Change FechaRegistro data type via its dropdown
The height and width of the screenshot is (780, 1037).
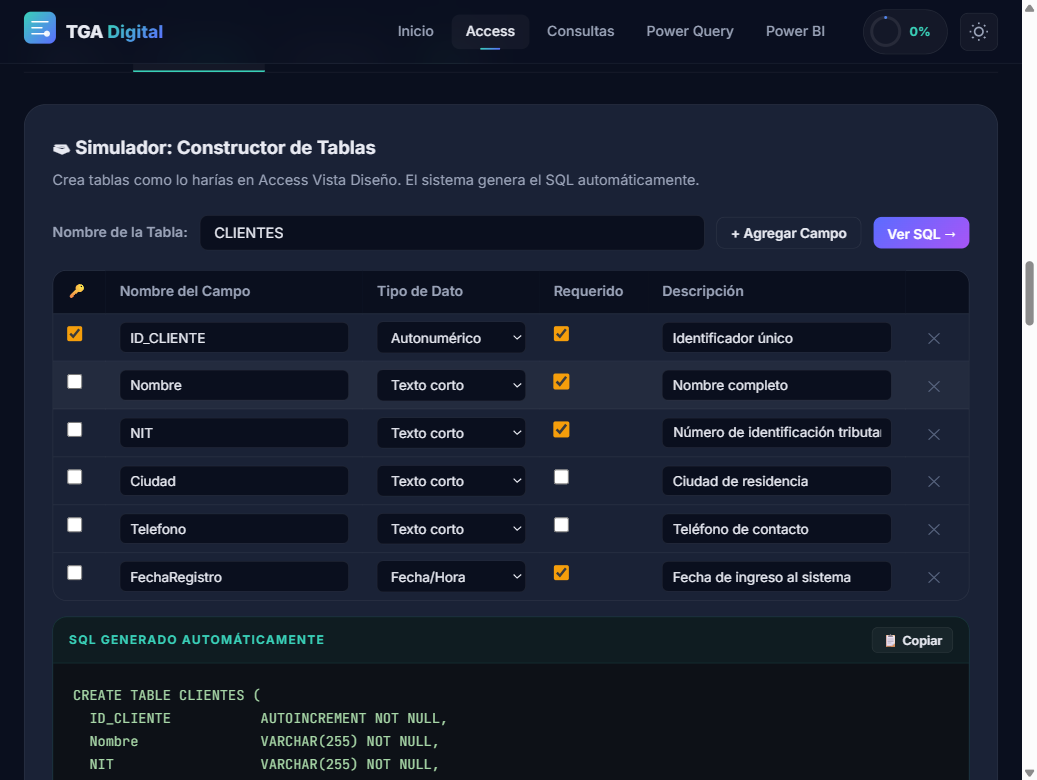coord(451,576)
